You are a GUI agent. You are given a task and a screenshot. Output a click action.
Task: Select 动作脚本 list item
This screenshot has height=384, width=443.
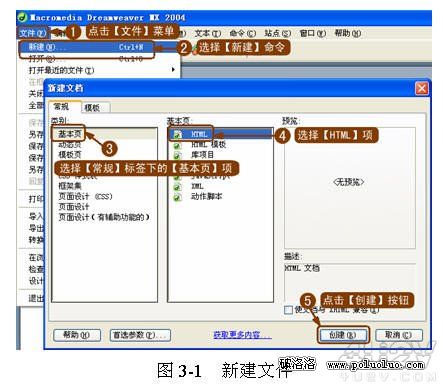[x=206, y=197]
